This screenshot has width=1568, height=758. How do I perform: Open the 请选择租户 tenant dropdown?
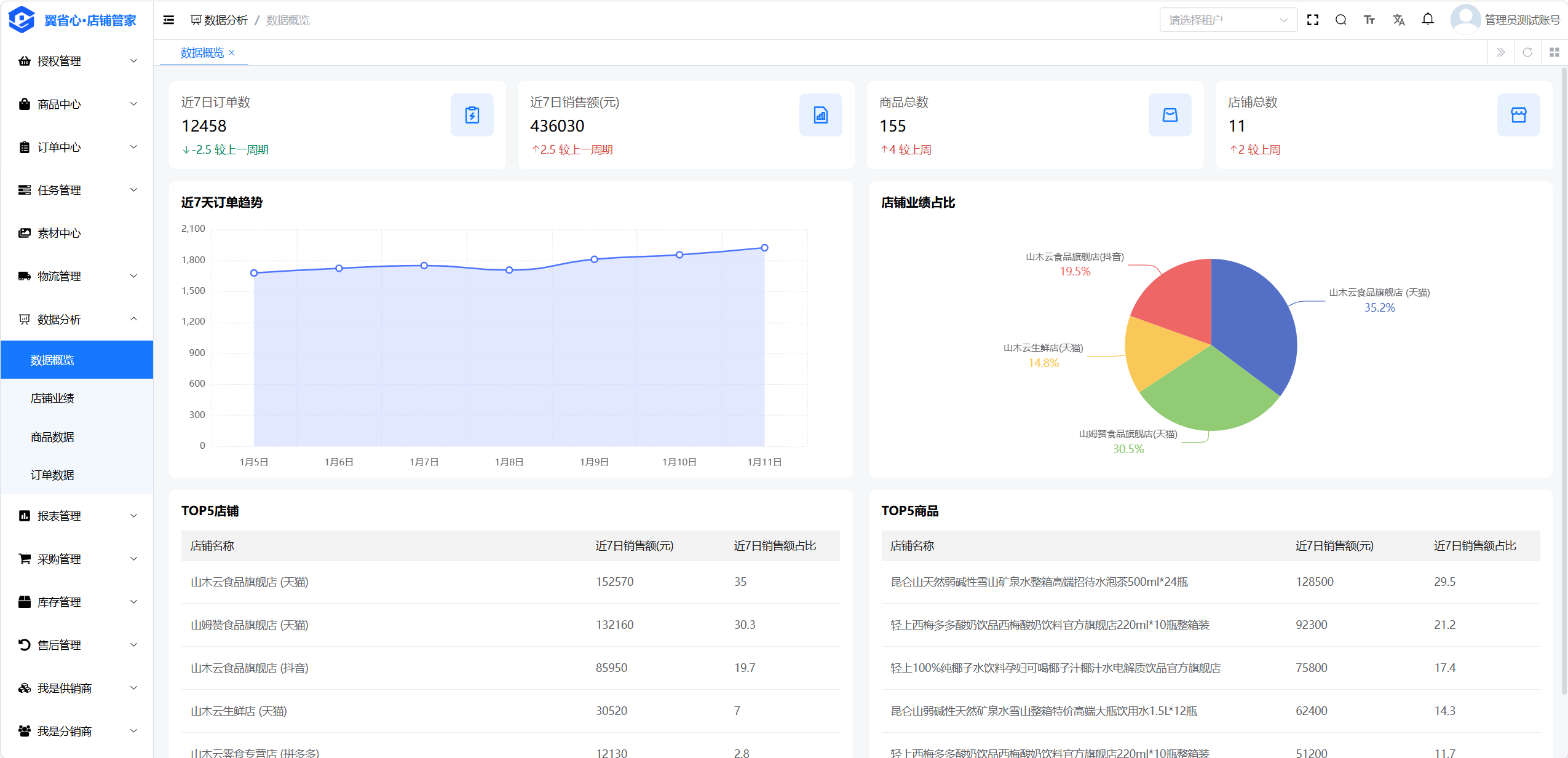tap(1229, 20)
